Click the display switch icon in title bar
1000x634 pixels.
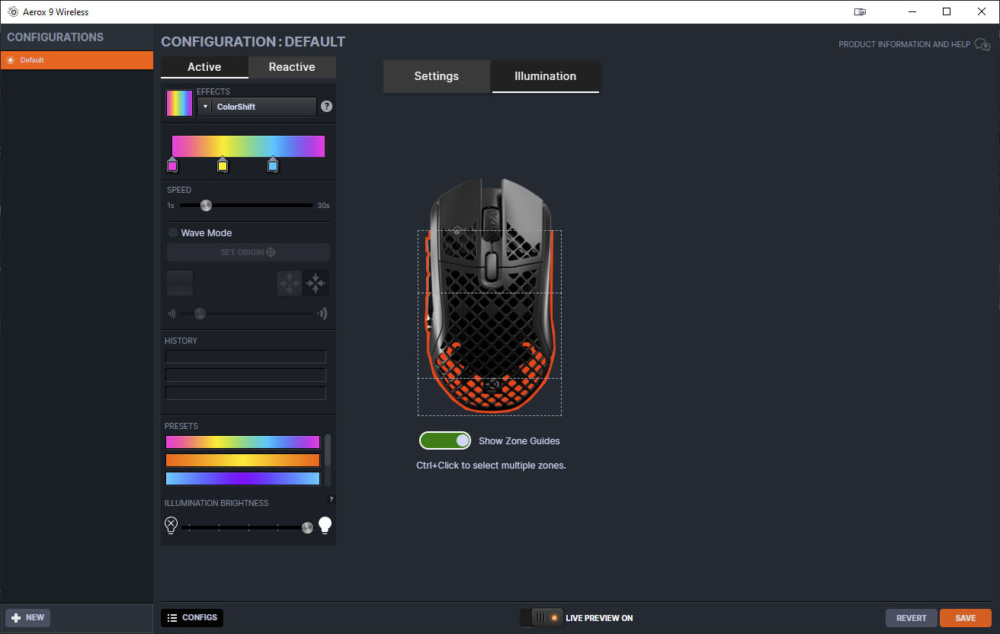click(x=860, y=11)
